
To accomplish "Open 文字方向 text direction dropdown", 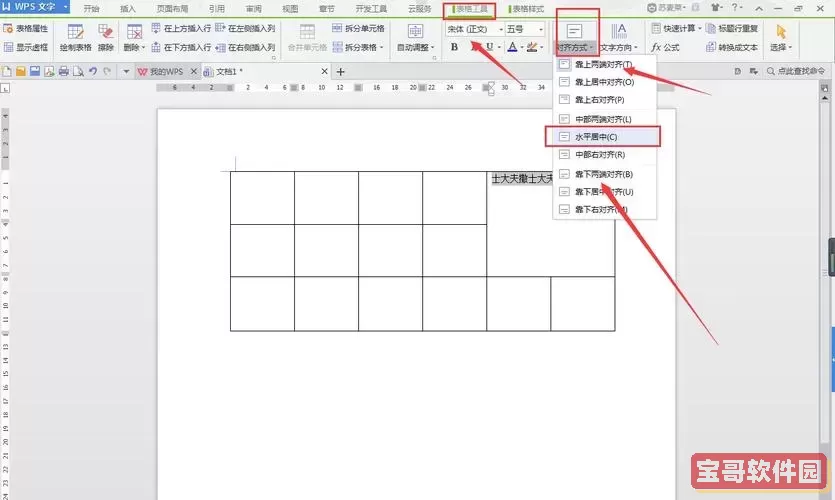I will click(619, 38).
